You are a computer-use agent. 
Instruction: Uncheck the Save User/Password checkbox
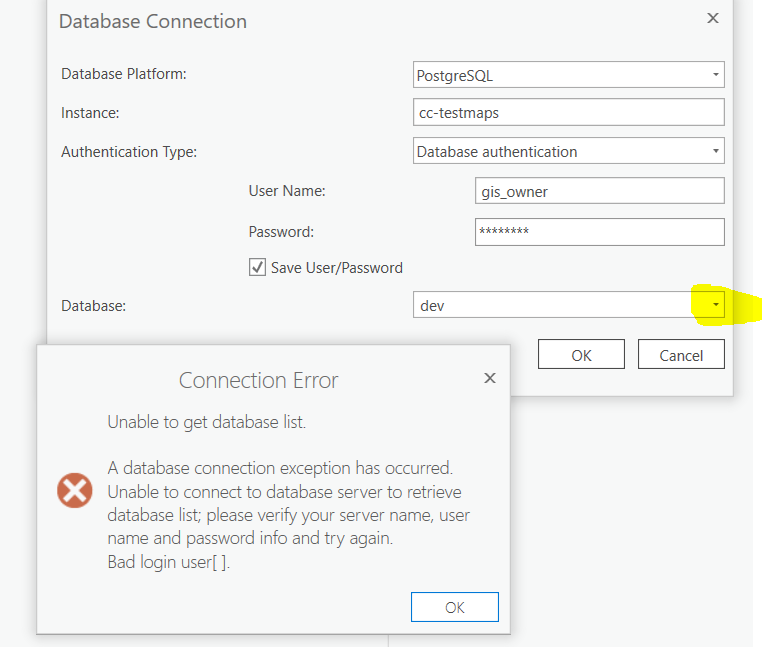coord(258,268)
